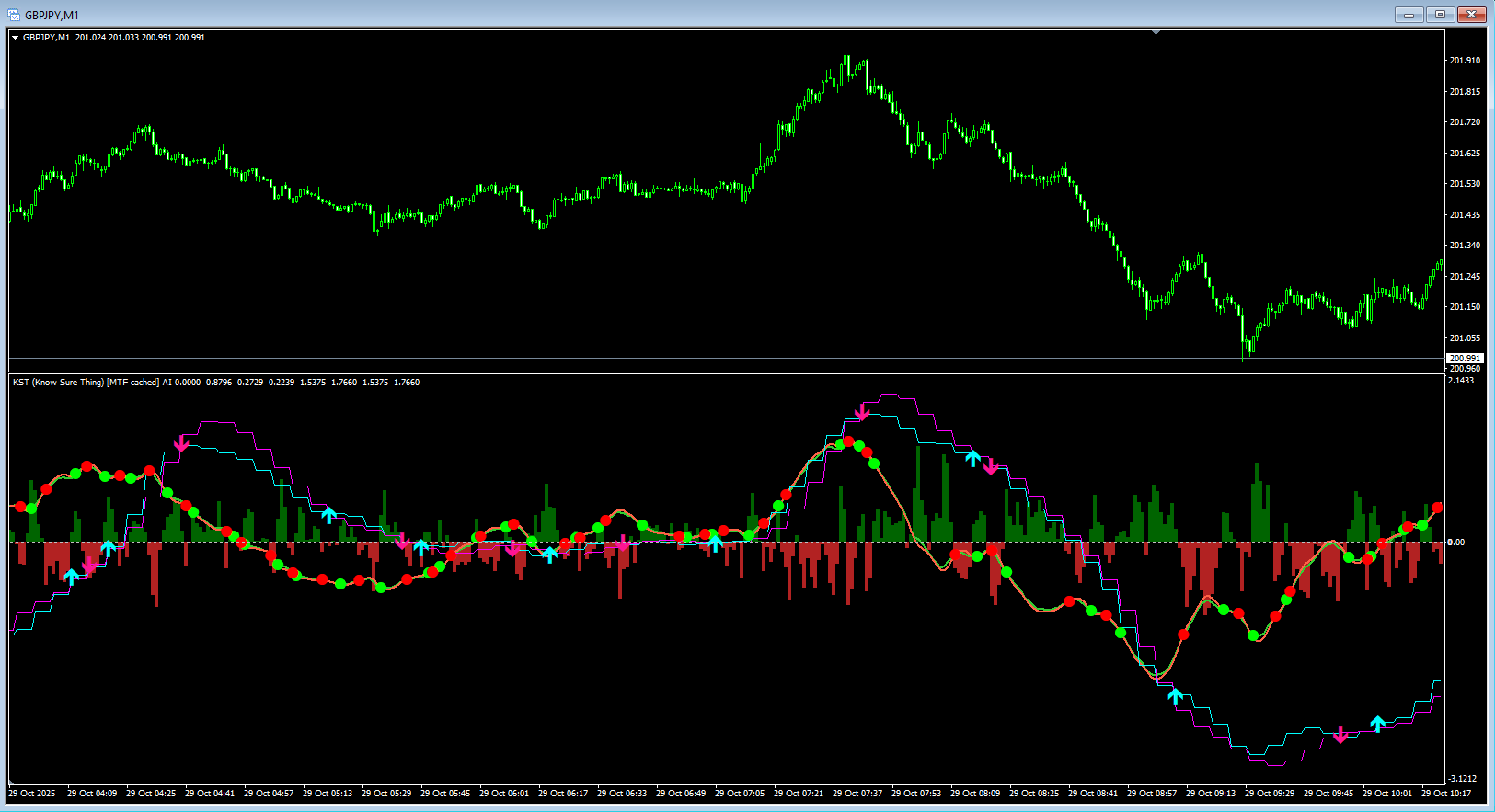Click the 2.1433 indicator scale maximum
This screenshot has width=1495, height=812.
click(x=1461, y=381)
